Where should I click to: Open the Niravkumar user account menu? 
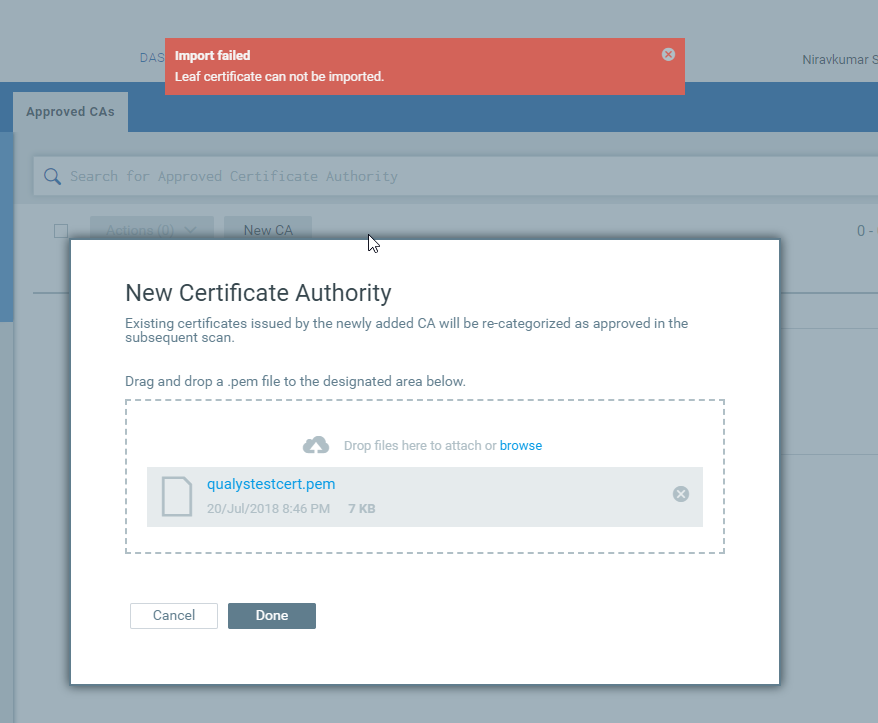[838, 60]
